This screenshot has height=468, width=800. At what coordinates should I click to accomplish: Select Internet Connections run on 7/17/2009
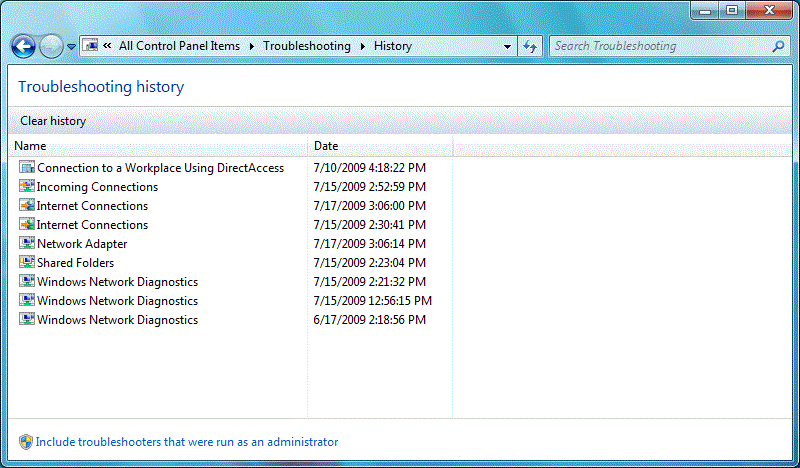click(92, 206)
